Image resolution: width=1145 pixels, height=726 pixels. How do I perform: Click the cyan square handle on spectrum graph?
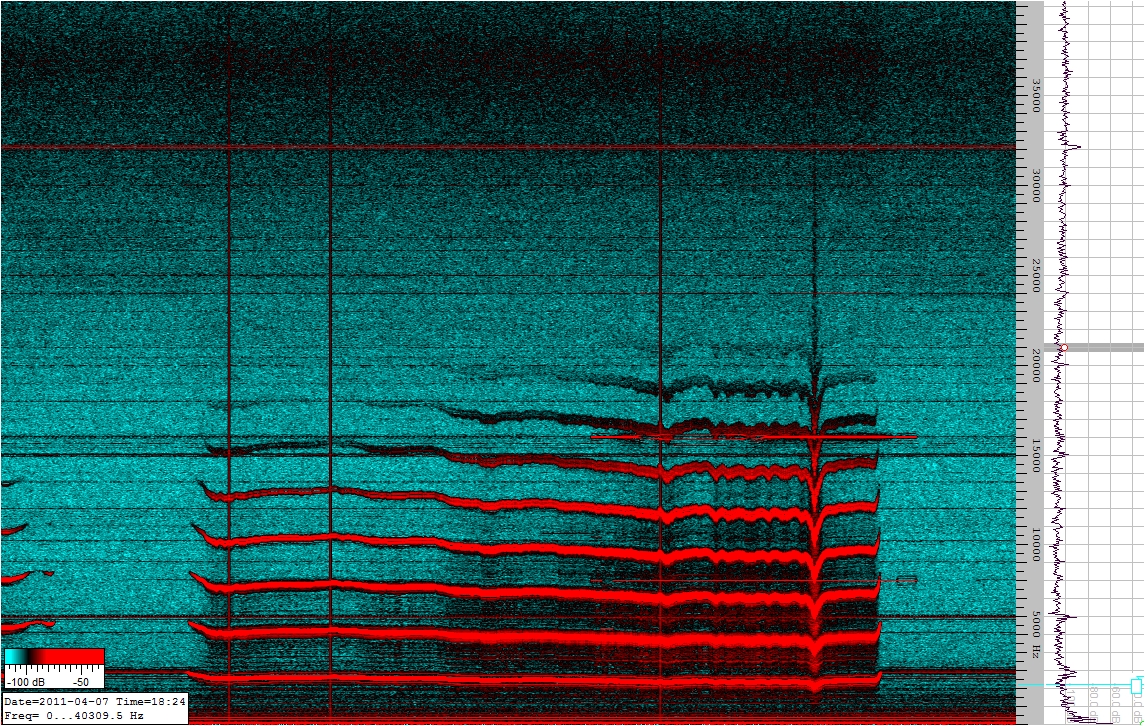[x=1136, y=686]
